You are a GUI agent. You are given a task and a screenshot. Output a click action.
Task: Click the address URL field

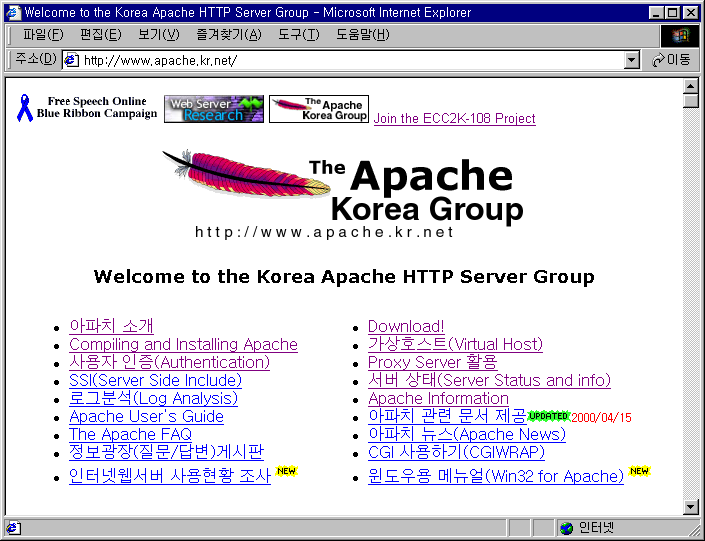pyautogui.click(x=351, y=60)
